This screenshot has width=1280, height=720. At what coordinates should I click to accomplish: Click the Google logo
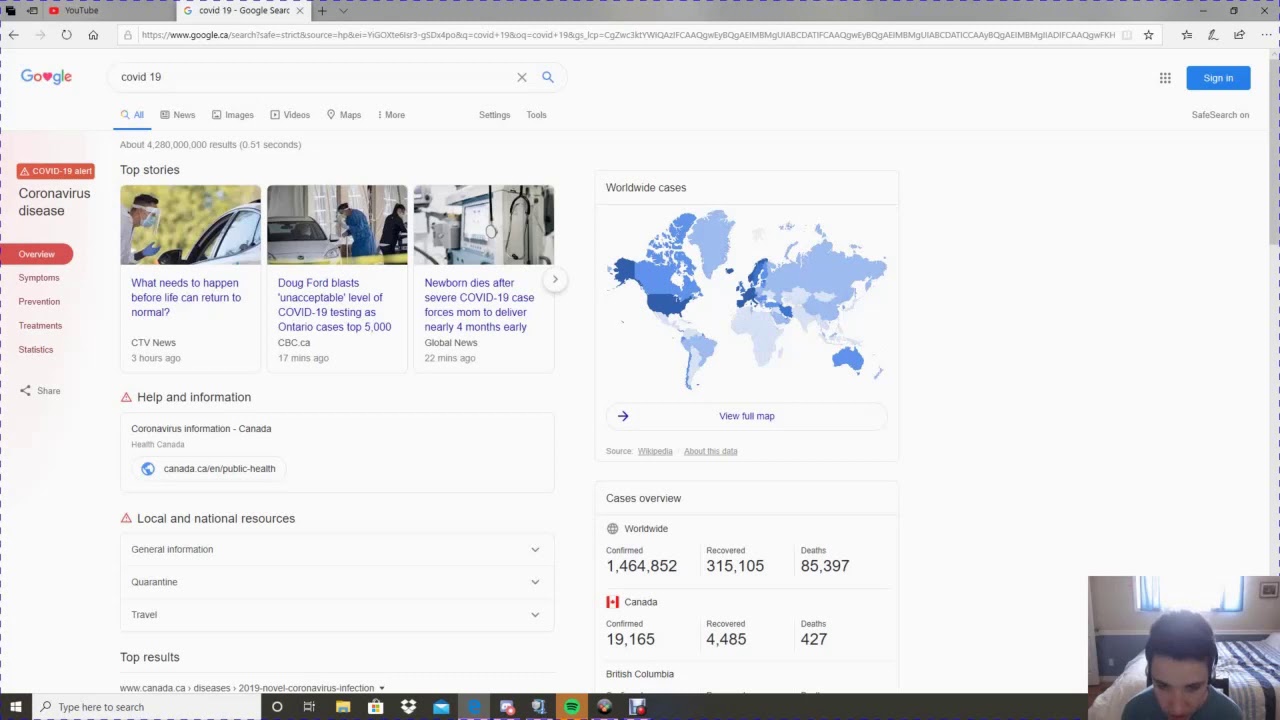(46, 77)
